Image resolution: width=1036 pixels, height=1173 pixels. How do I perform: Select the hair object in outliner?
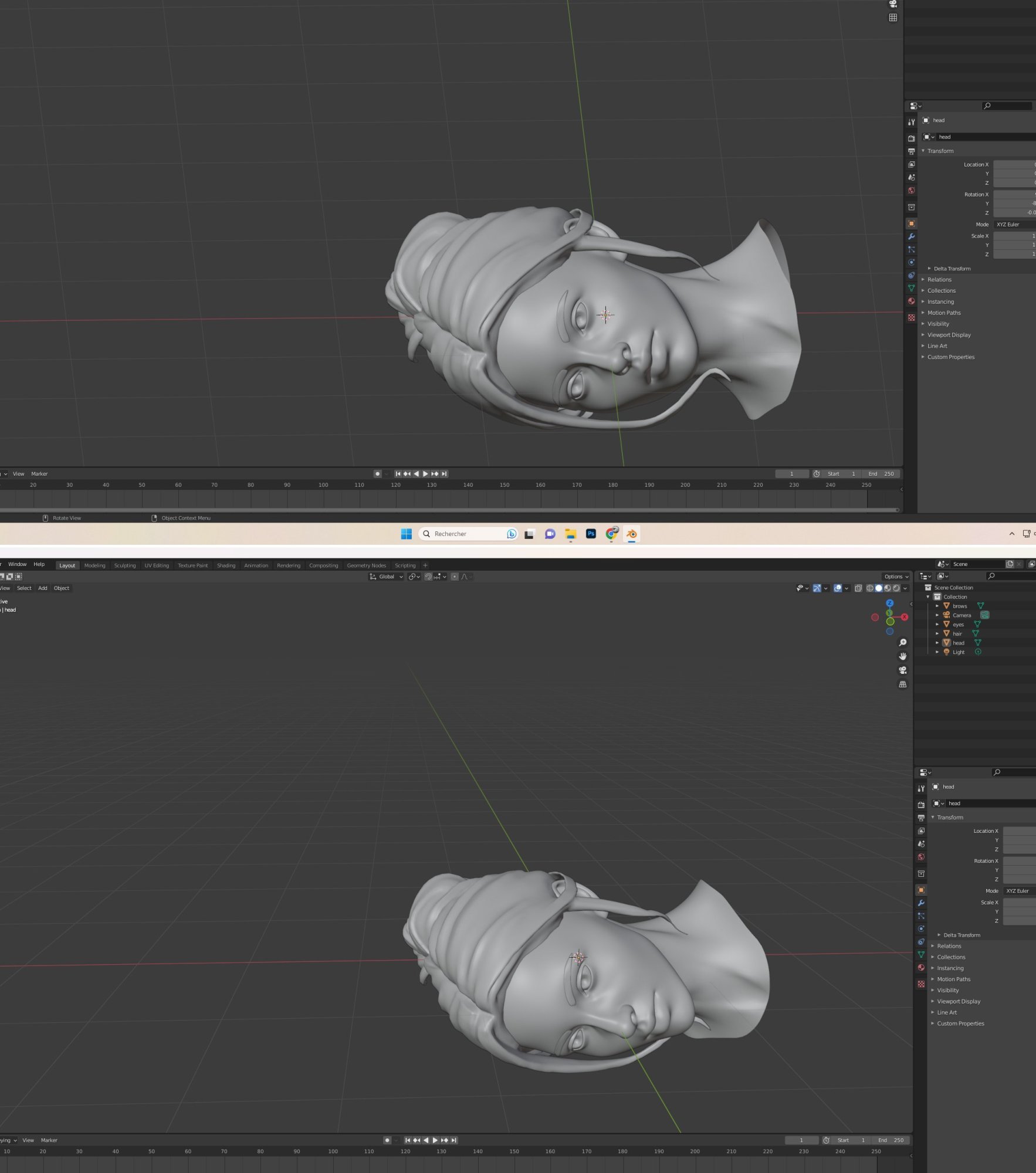pyautogui.click(x=957, y=633)
